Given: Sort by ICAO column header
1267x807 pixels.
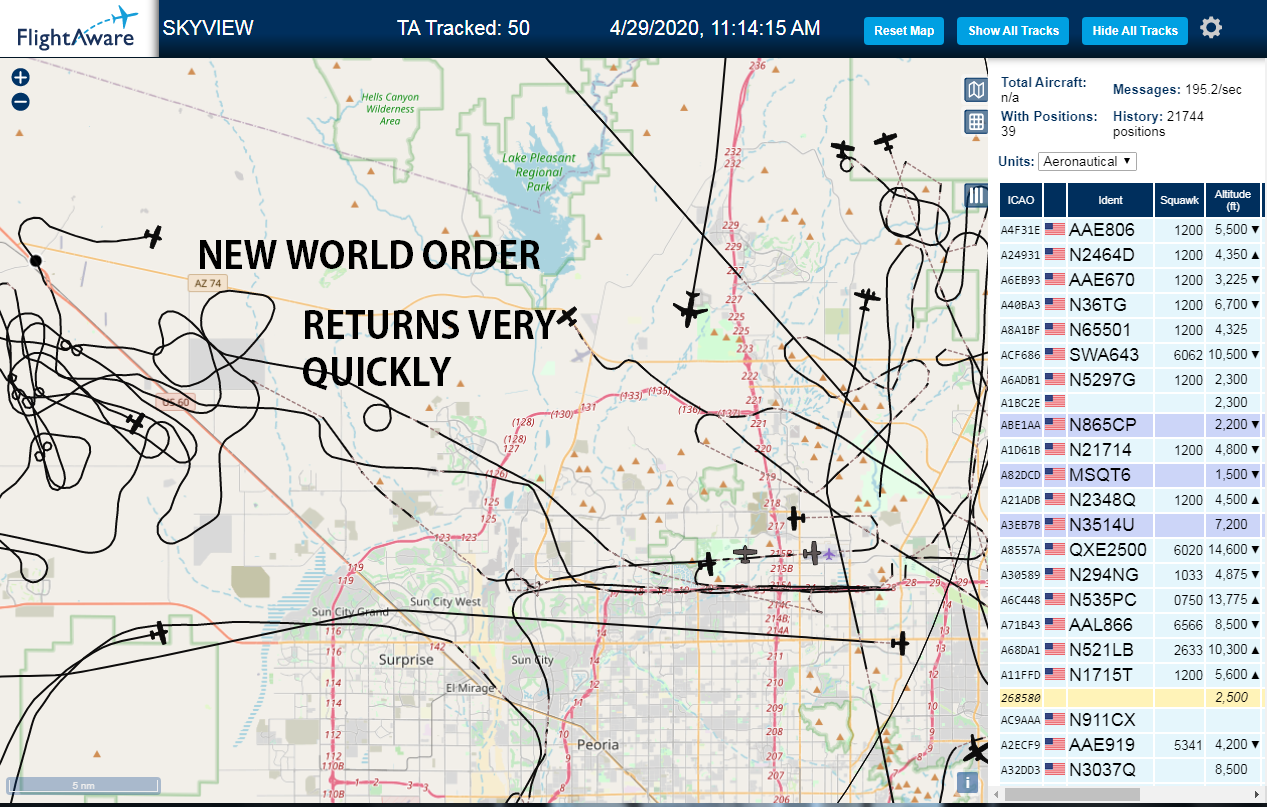Looking at the screenshot, I should point(1021,200).
